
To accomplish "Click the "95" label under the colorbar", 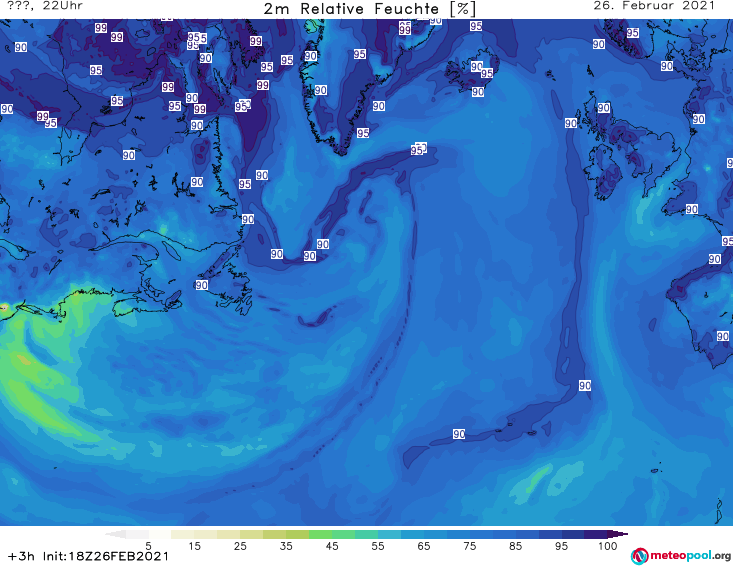I will [561, 546].
